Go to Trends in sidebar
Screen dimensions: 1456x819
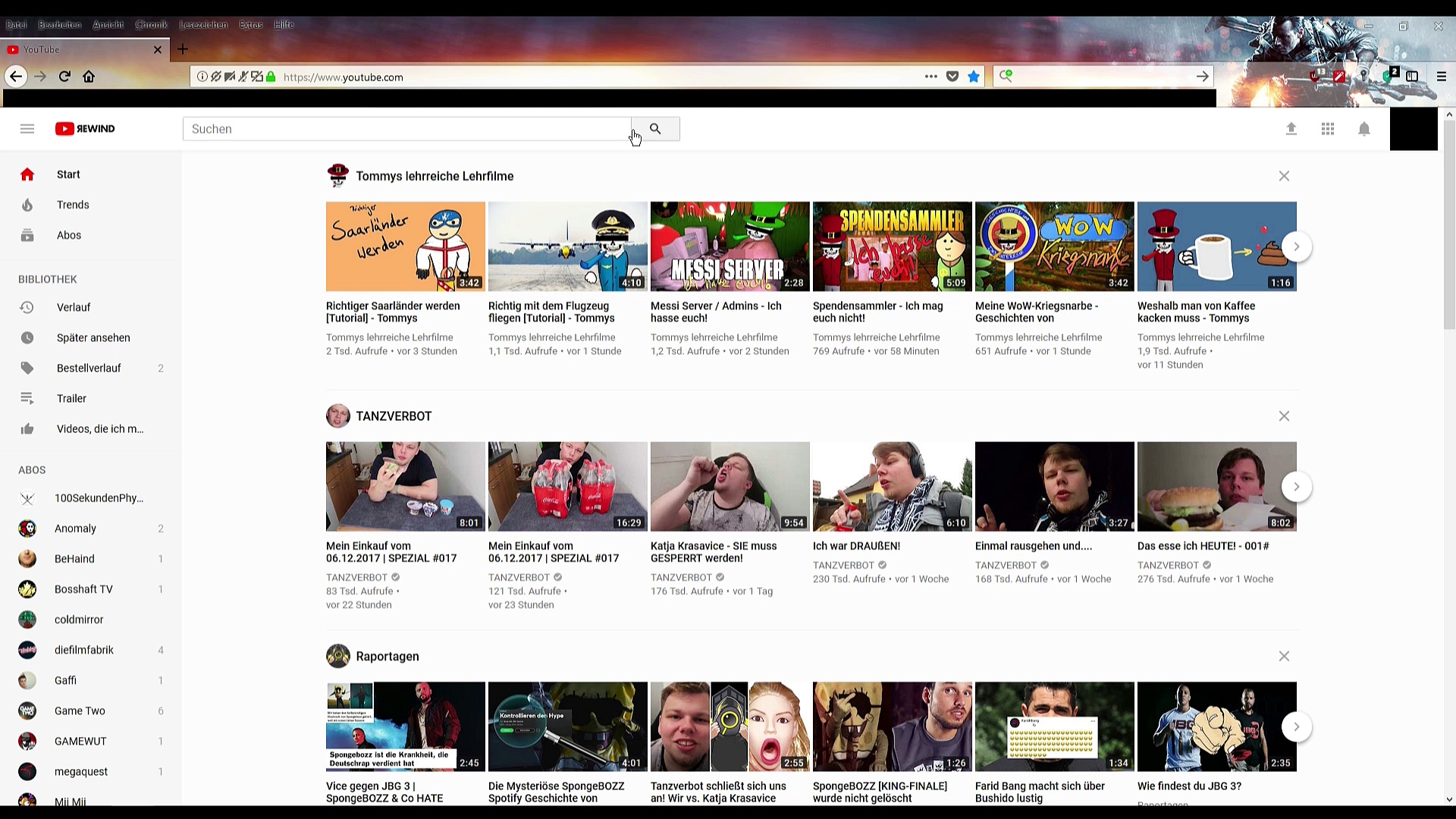(x=73, y=205)
